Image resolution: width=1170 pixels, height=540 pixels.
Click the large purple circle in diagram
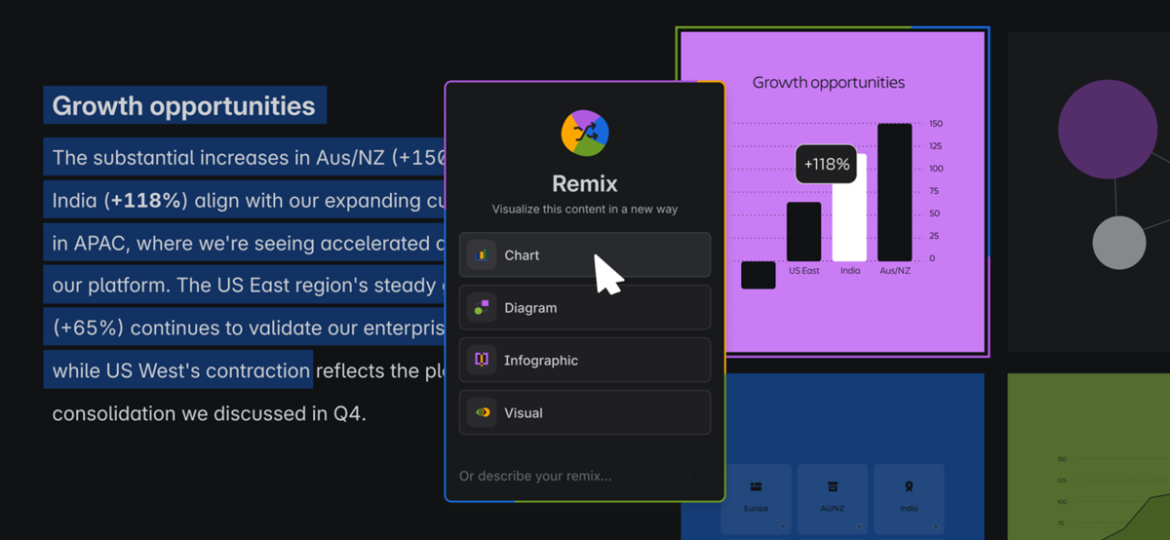tap(1107, 129)
